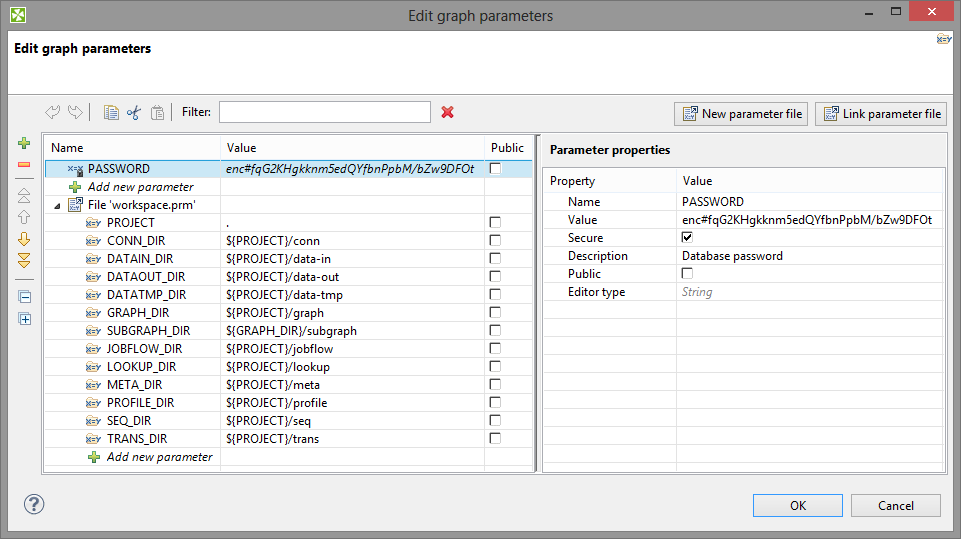
Task: Click the copy icon in toolbar
Action: [x=112, y=113]
